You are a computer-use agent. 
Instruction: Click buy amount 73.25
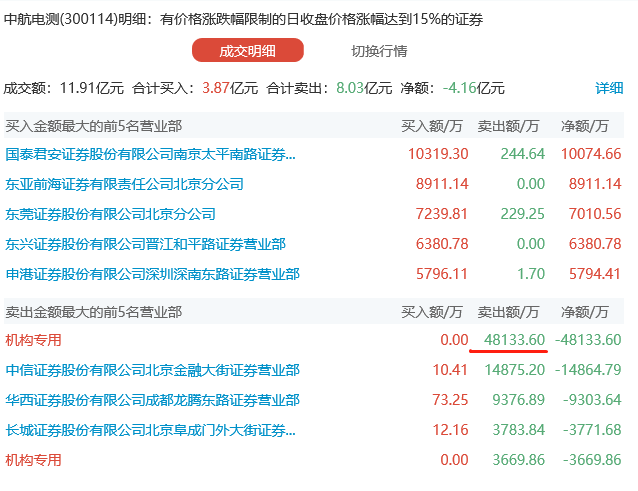click(x=450, y=399)
